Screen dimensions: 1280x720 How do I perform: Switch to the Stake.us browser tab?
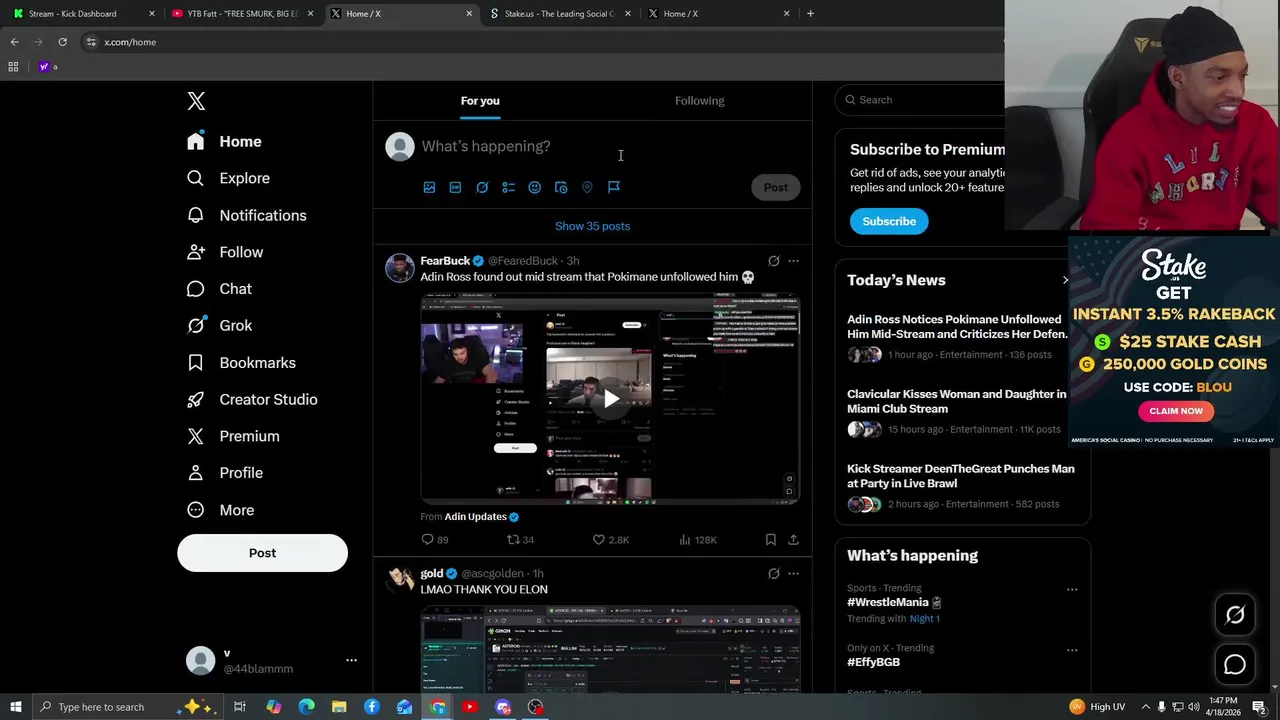pos(561,14)
